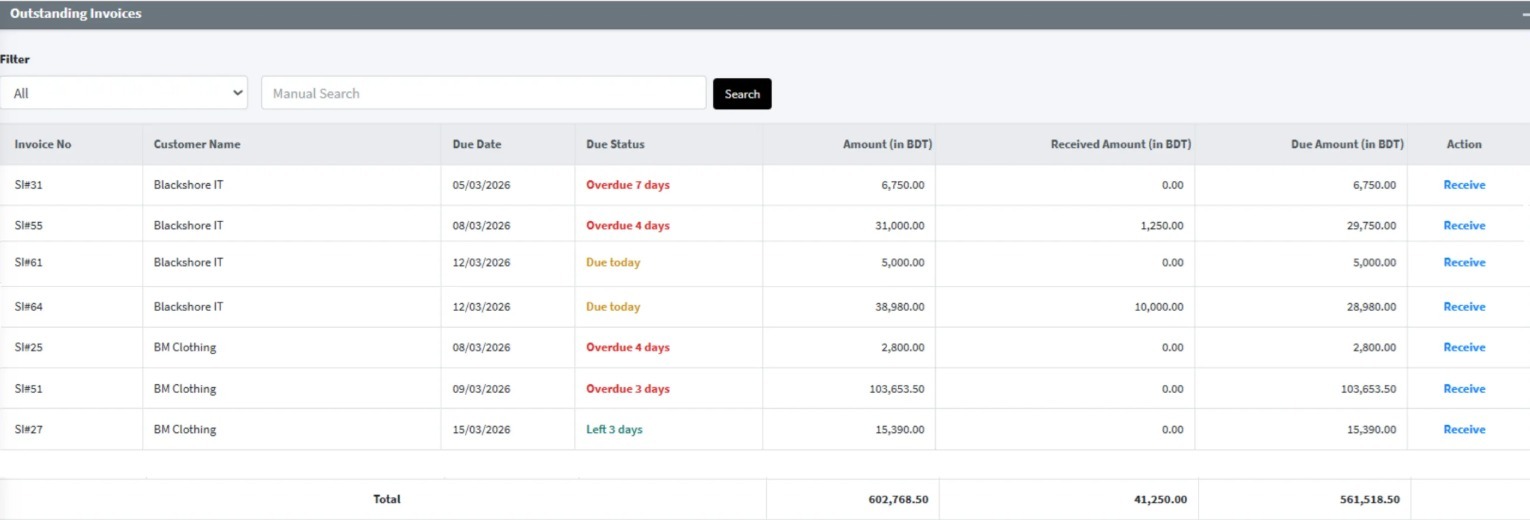Image resolution: width=1530 pixels, height=520 pixels.
Task: Click BM Clothing in SI#27 row
Action: [185, 430]
